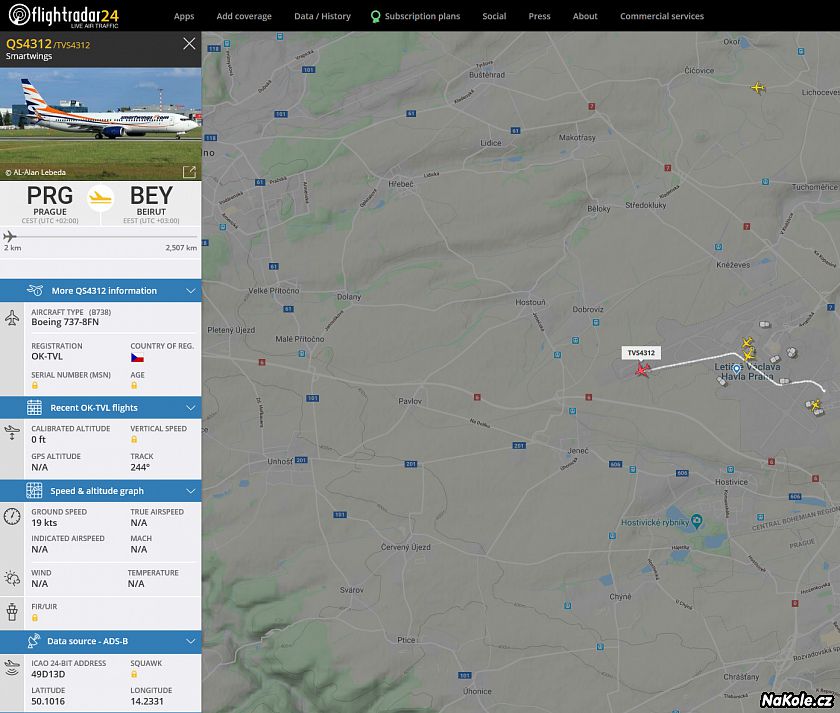The image size is (840, 713).
Task: Click the chevron on More QS4312 information
Action: coord(191,291)
